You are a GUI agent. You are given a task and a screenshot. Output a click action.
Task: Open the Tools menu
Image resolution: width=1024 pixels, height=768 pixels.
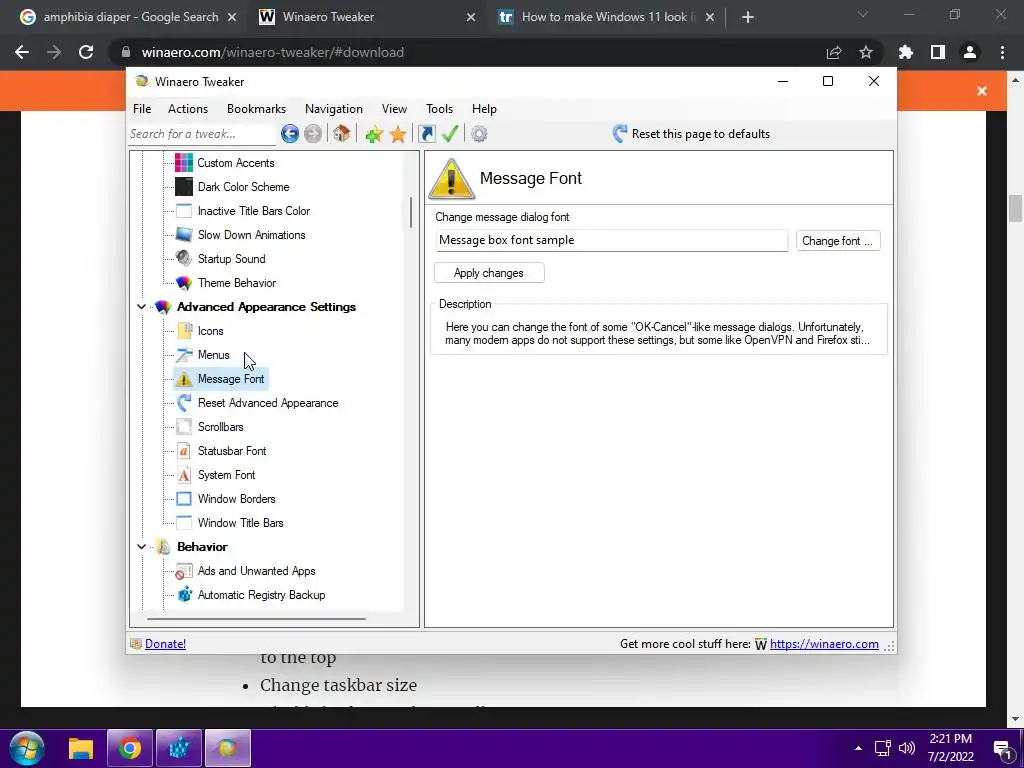(440, 108)
